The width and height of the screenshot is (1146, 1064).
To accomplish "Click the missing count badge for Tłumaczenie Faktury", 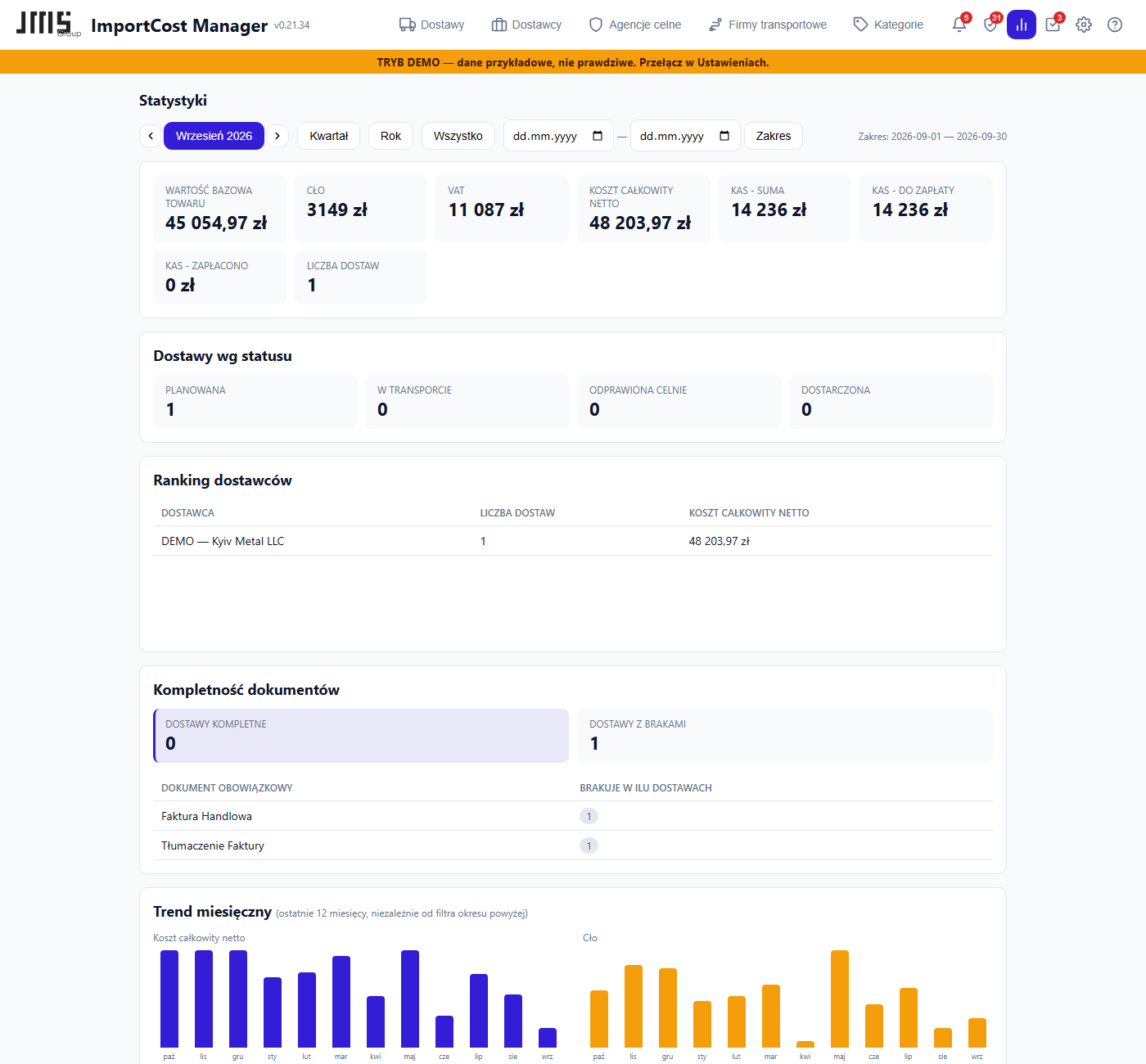I will pos(589,845).
